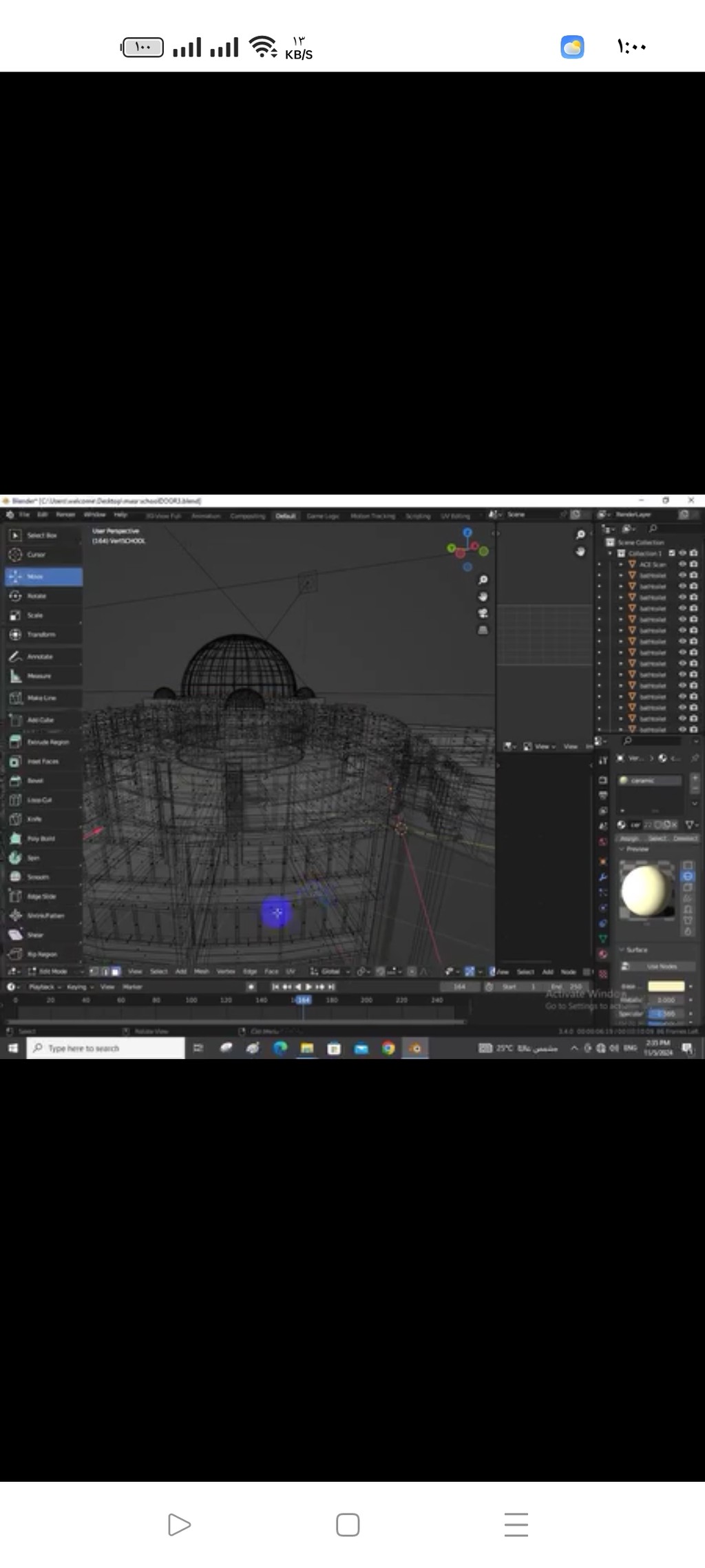Select the Rip Region tool
Viewport: 705px width, 1568px height.
point(43,954)
